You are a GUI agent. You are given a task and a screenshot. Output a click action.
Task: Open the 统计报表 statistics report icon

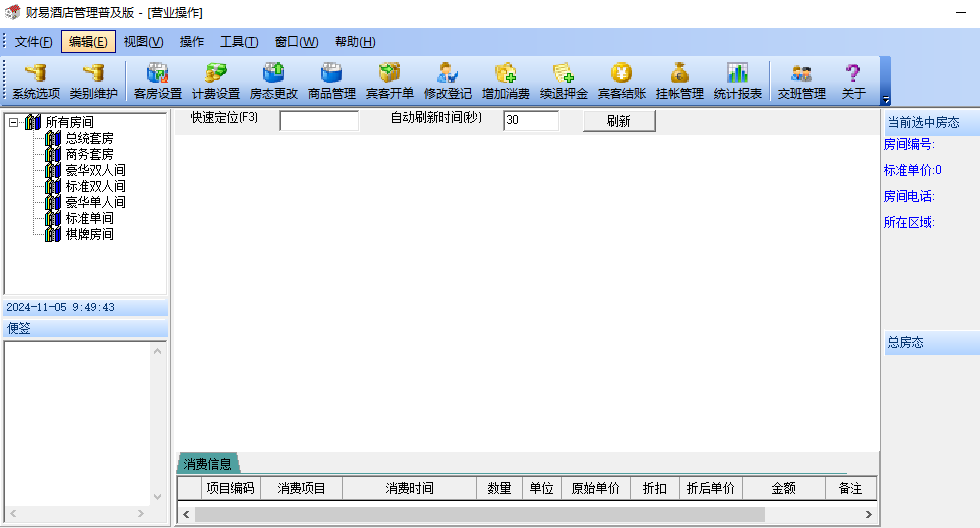tap(737, 81)
